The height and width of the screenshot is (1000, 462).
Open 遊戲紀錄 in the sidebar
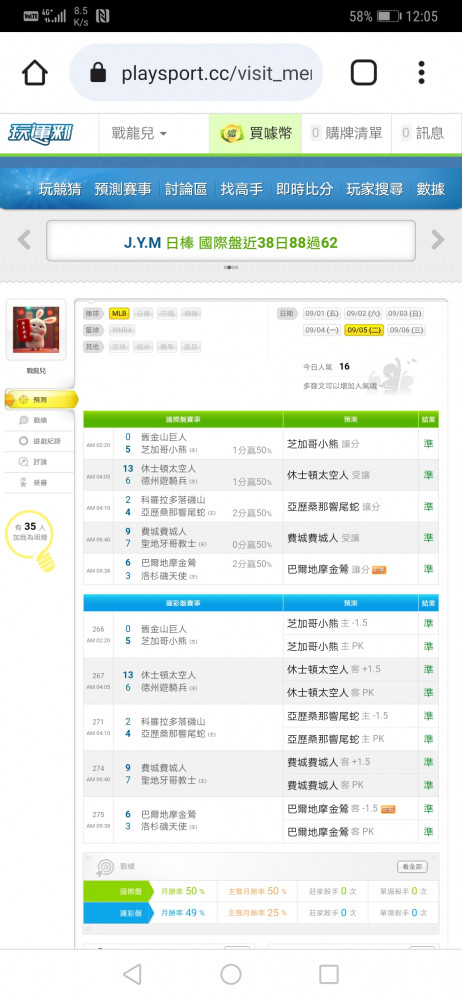coord(41,441)
